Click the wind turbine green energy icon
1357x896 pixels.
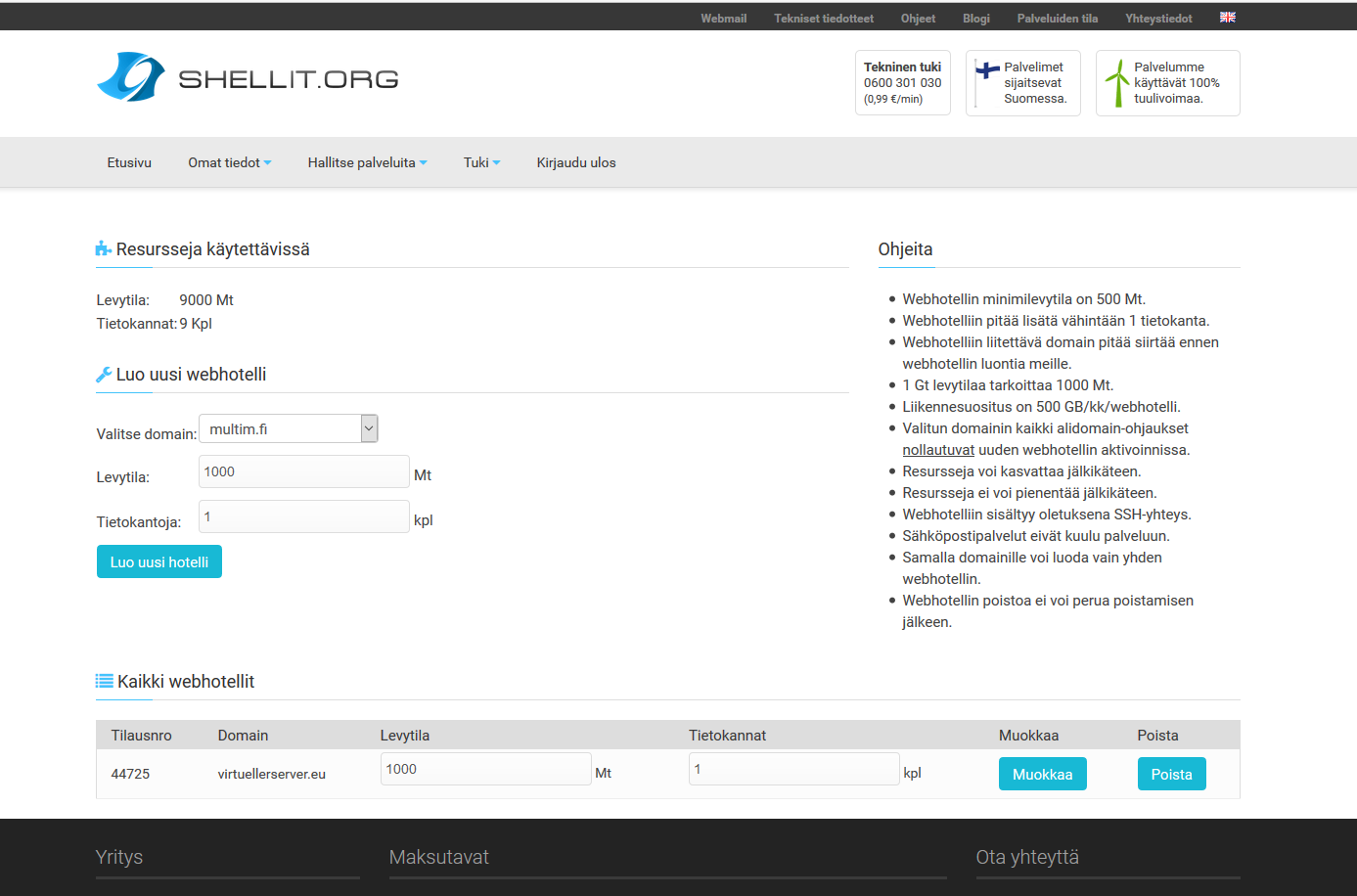[1116, 82]
